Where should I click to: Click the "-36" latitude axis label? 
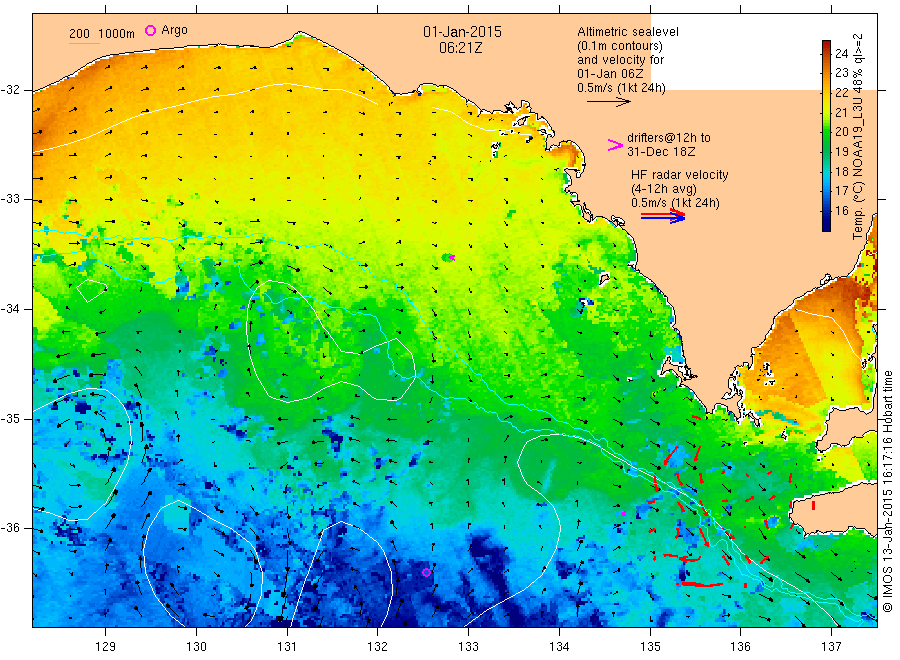(x=10, y=528)
